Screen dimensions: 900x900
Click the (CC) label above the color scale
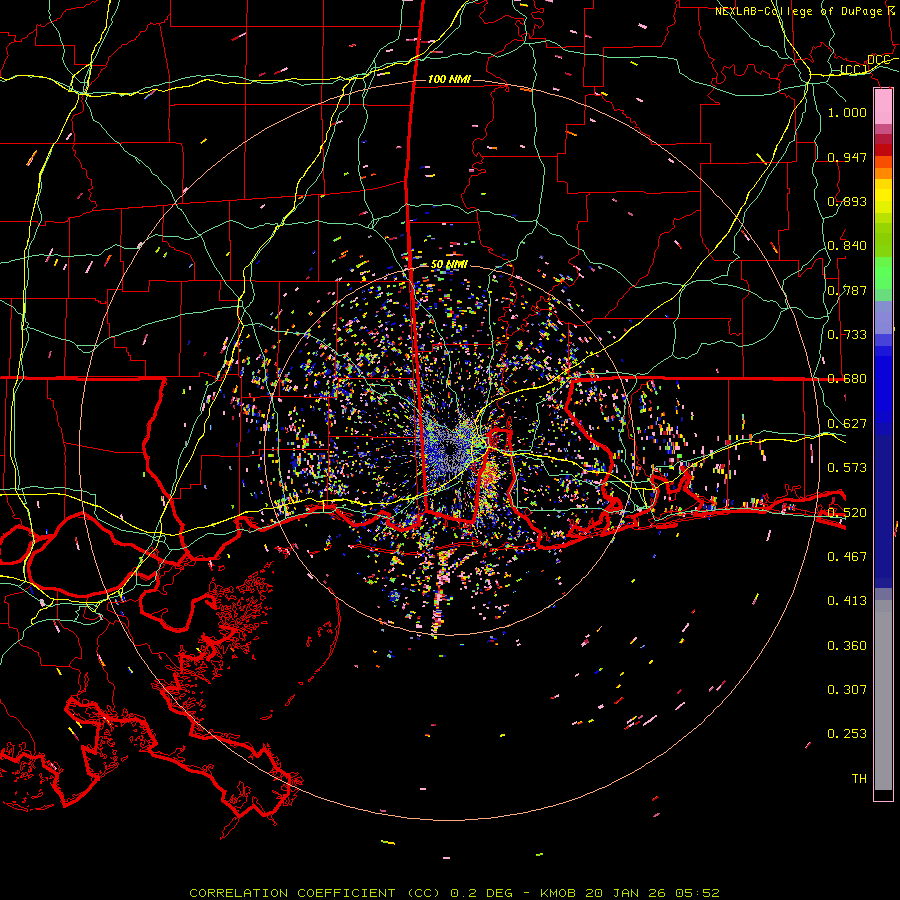[x=854, y=70]
